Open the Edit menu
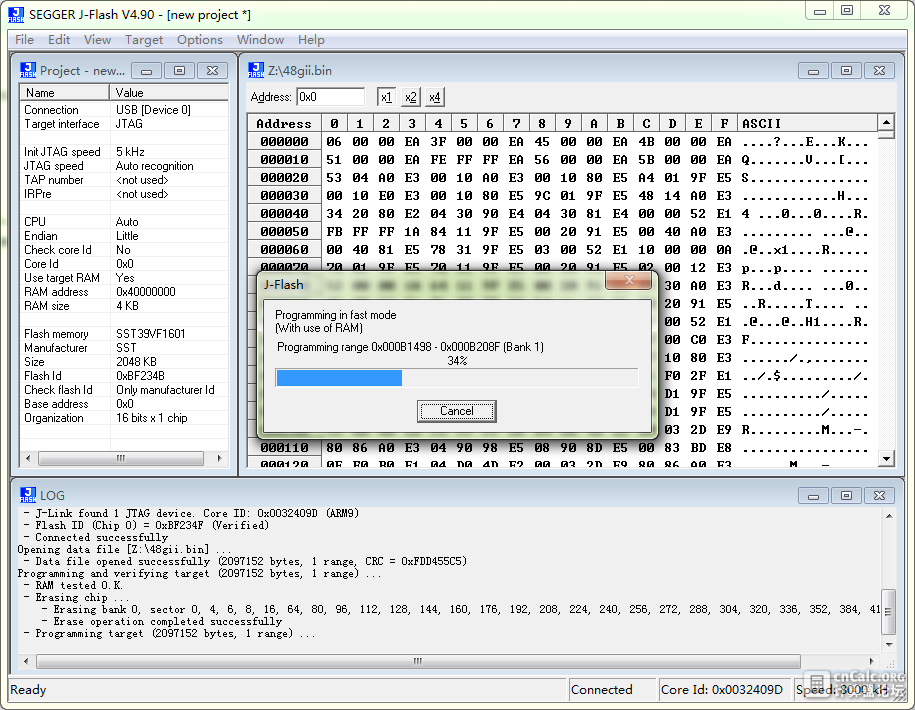915x710 pixels. [59, 40]
